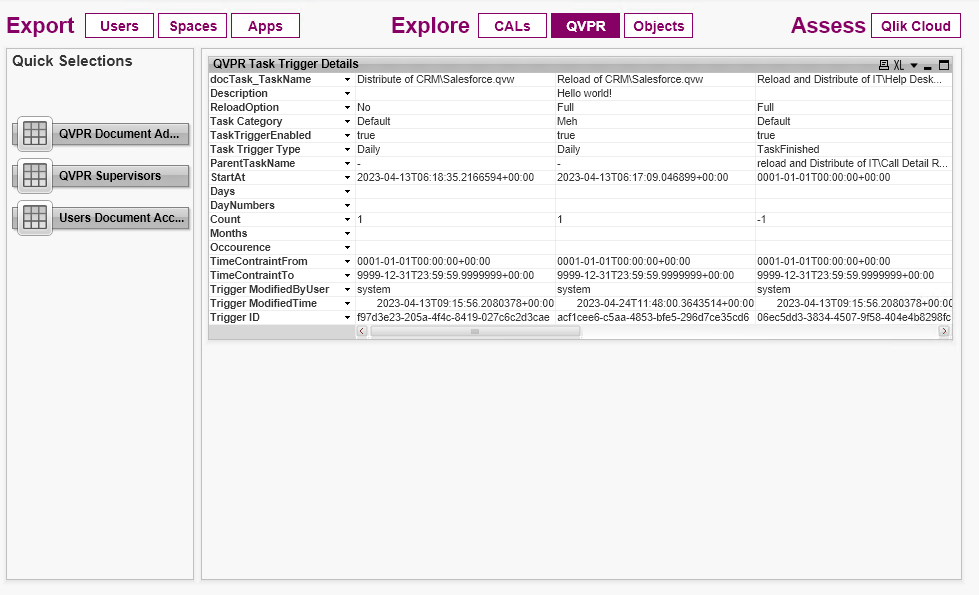This screenshot has width=979, height=595.
Task: Switch to the Objects tab
Action: [x=657, y=25]
